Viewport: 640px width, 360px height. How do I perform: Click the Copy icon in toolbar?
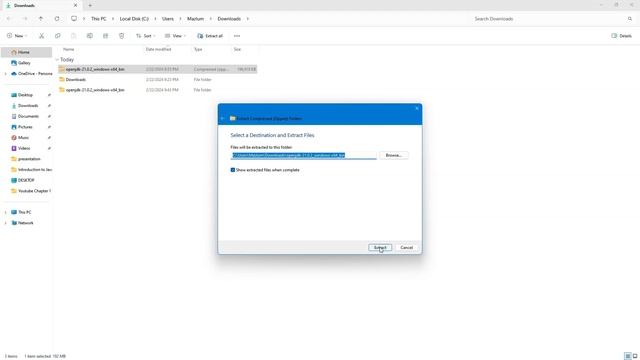coord(58,36)
